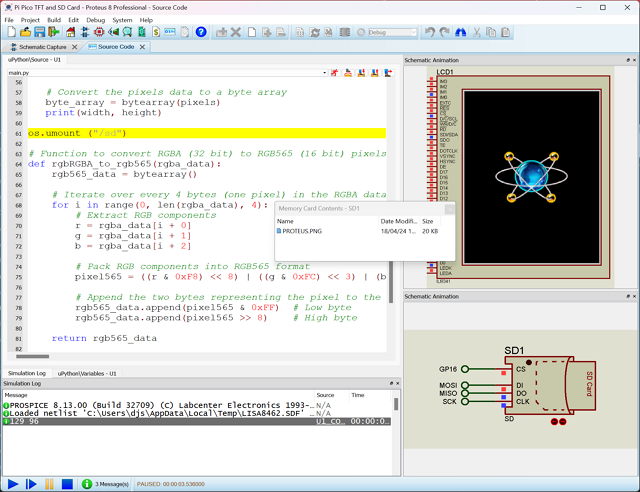Switch to the Schematic Capture tab

coord(44,46)
